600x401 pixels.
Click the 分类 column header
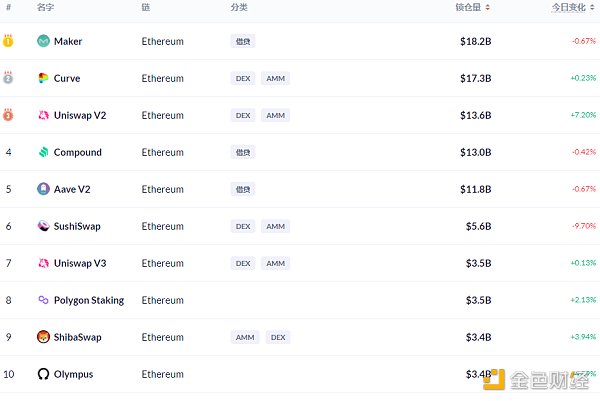238,7
